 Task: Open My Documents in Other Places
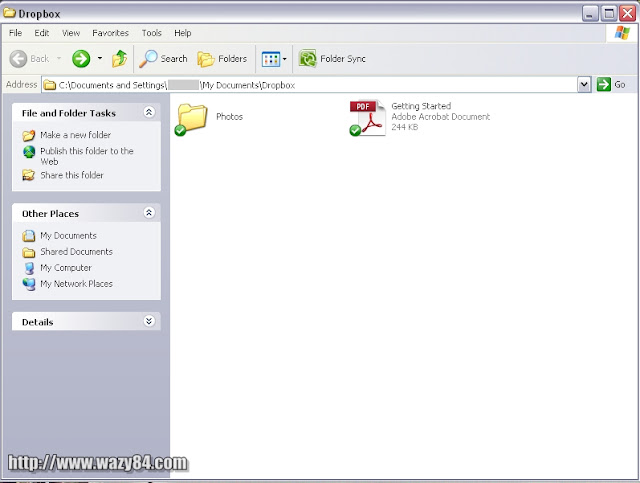point(68,236)
